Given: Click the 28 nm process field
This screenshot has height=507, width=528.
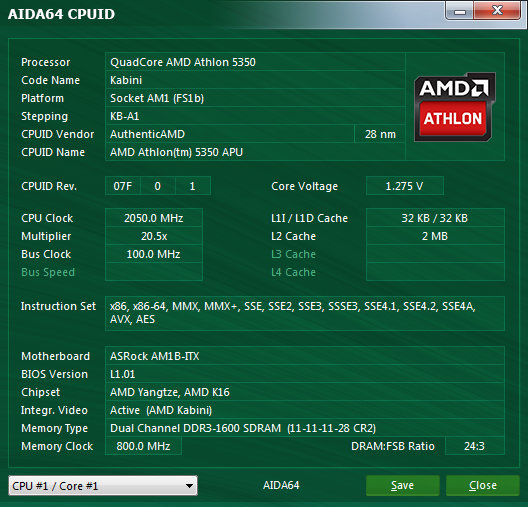Looking at the screenshot, I should [x=380, y=134].
